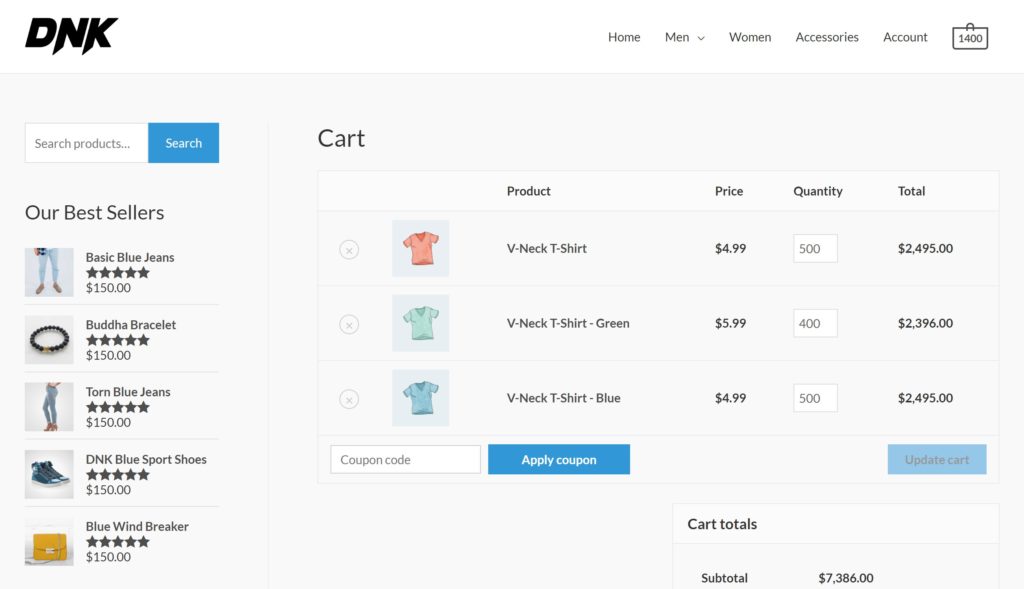
Task: Open the red V-Neck T-Shirt thumbnail
Action: pyautogui.click(x=421, y=248)
